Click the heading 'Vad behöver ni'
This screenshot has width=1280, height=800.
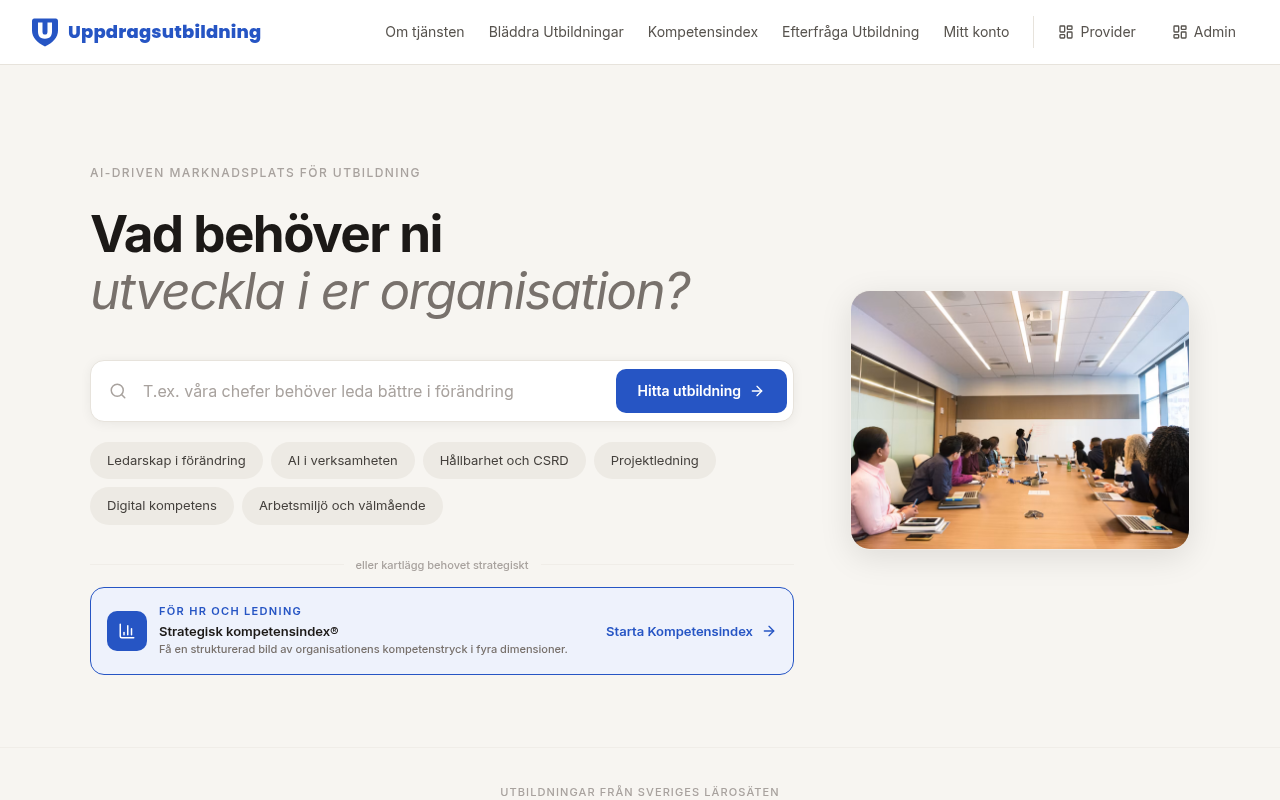(x=266, y=234)
